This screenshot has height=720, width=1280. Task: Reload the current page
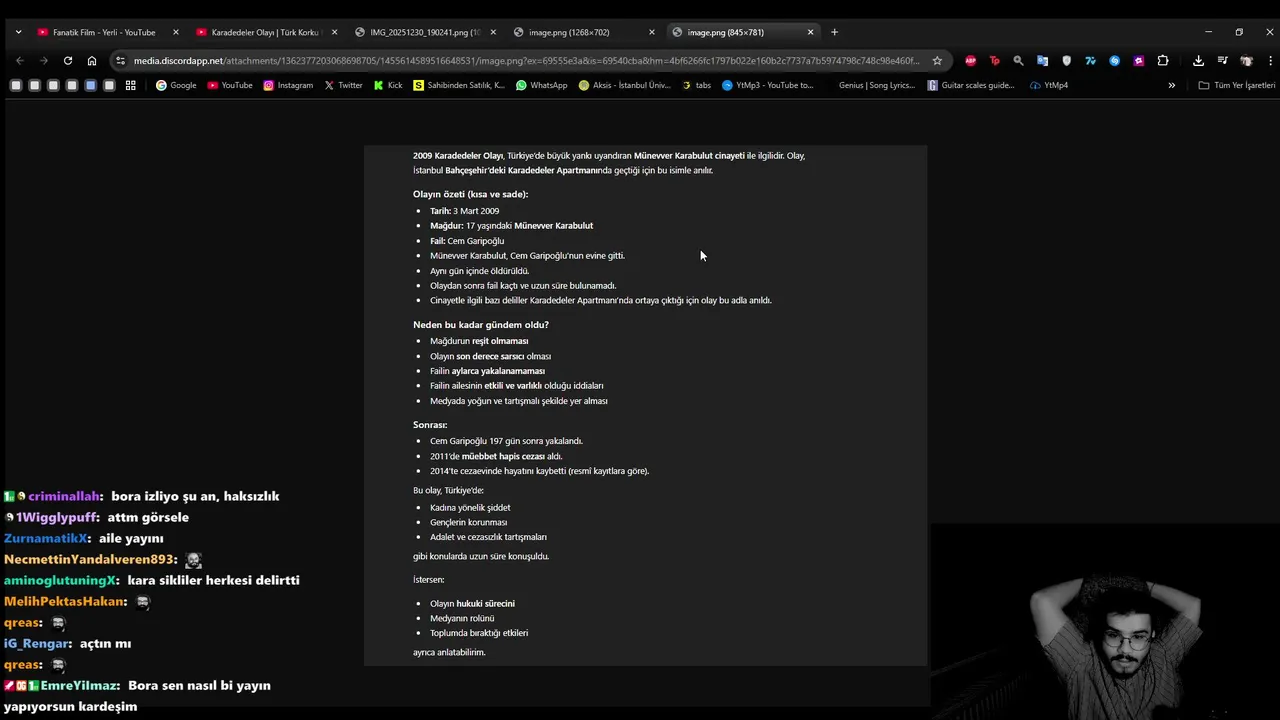(x=68, y=61)
